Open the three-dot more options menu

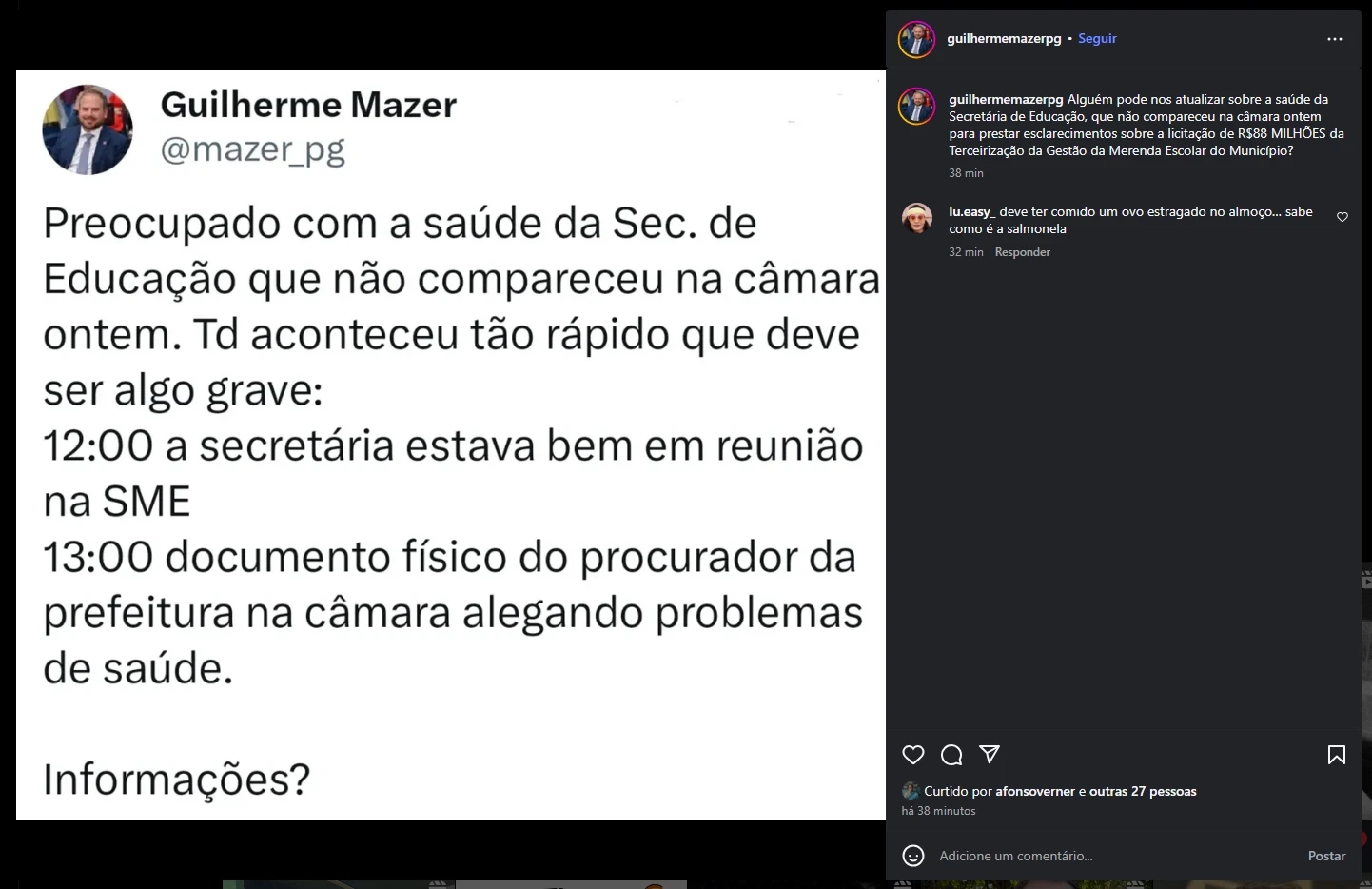tap(1335, 39)
